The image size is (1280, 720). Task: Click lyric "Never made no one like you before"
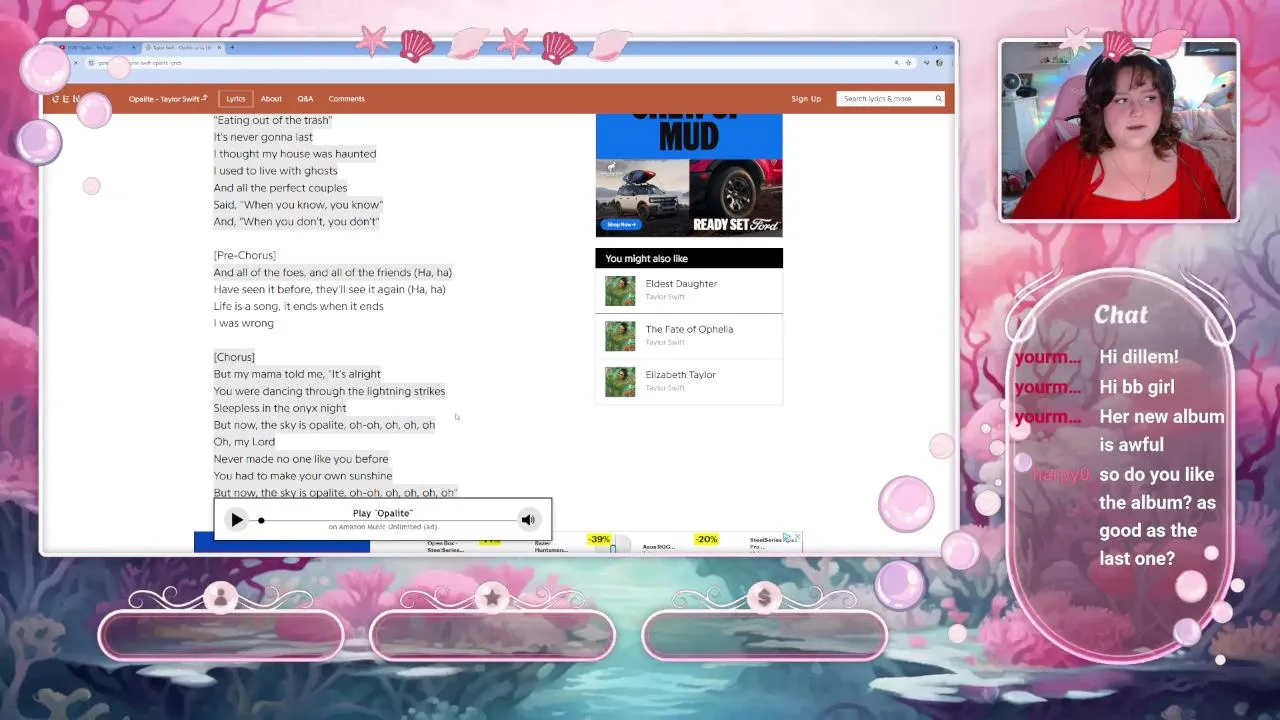[301, 459]
